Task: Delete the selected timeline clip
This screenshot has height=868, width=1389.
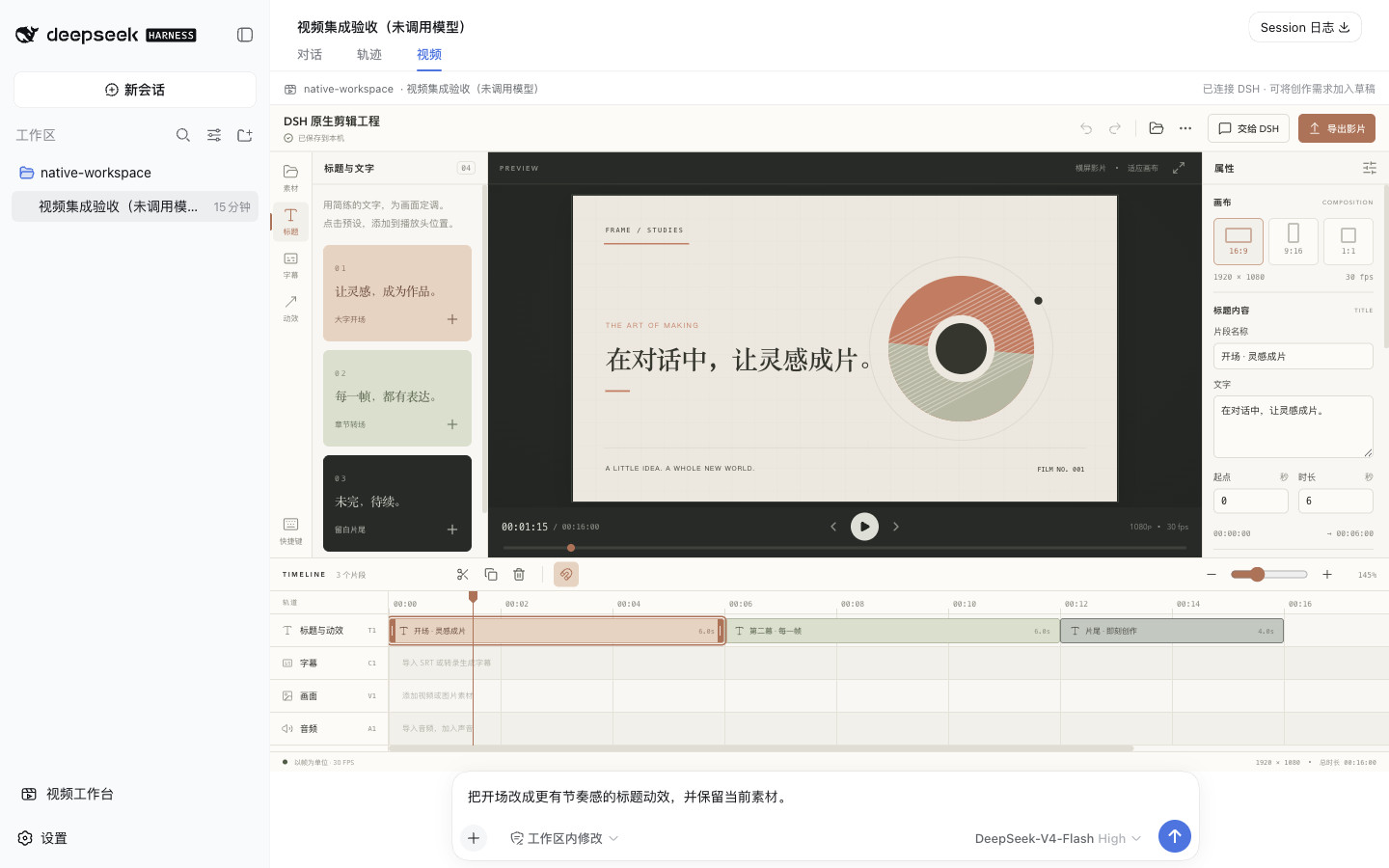Action: click(519, 574)
